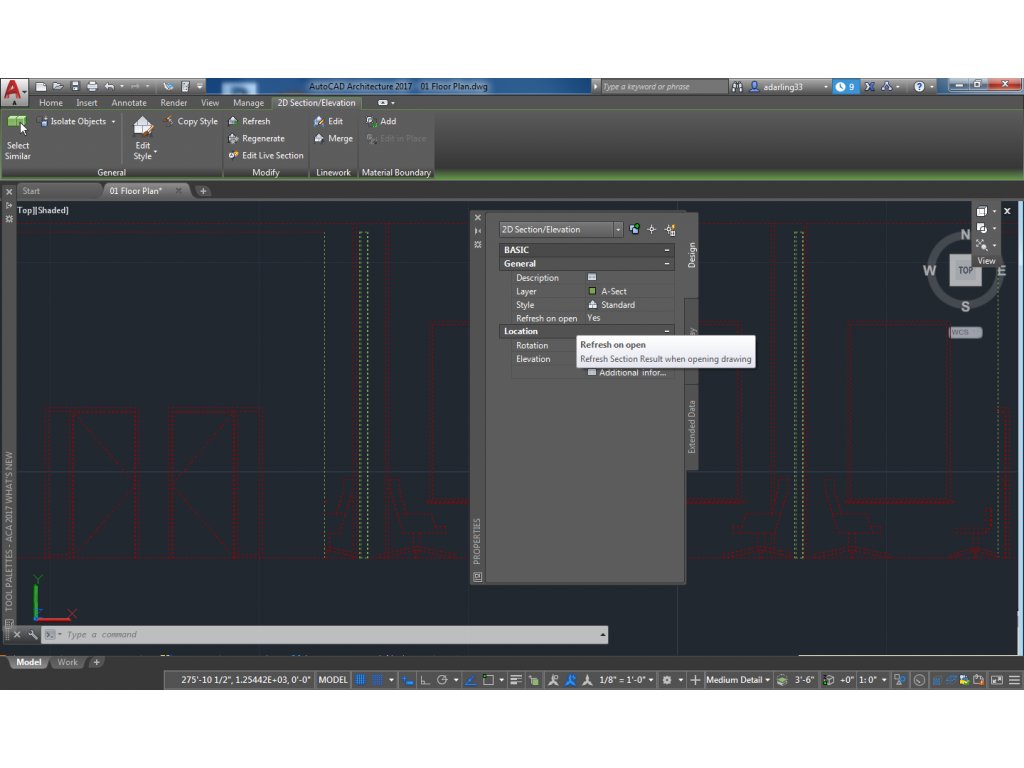1024x768 pixels.
Task: Click the TOP face of the ViewCube
Action: coord(965,270)
